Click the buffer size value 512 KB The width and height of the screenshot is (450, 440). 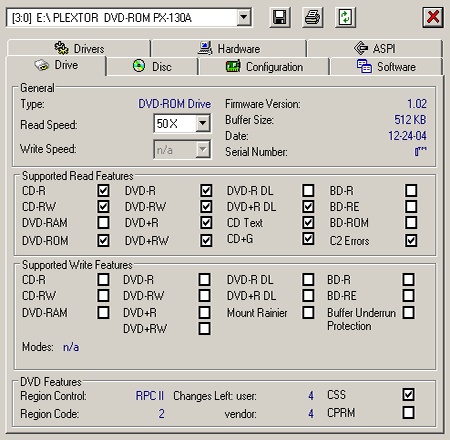(x=410, y=120)
